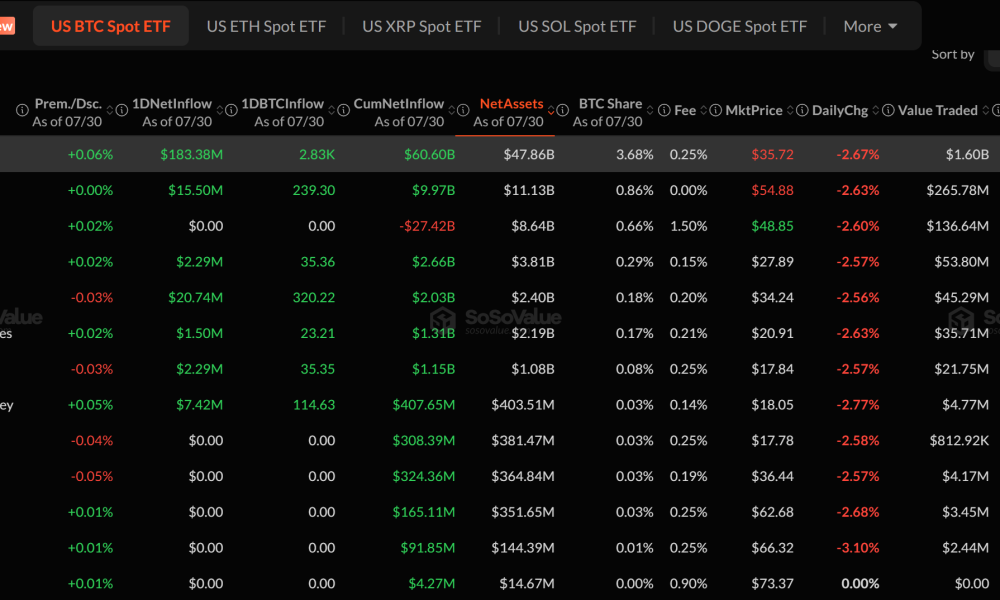Click the -2.77% daily change value

(858, 404)
